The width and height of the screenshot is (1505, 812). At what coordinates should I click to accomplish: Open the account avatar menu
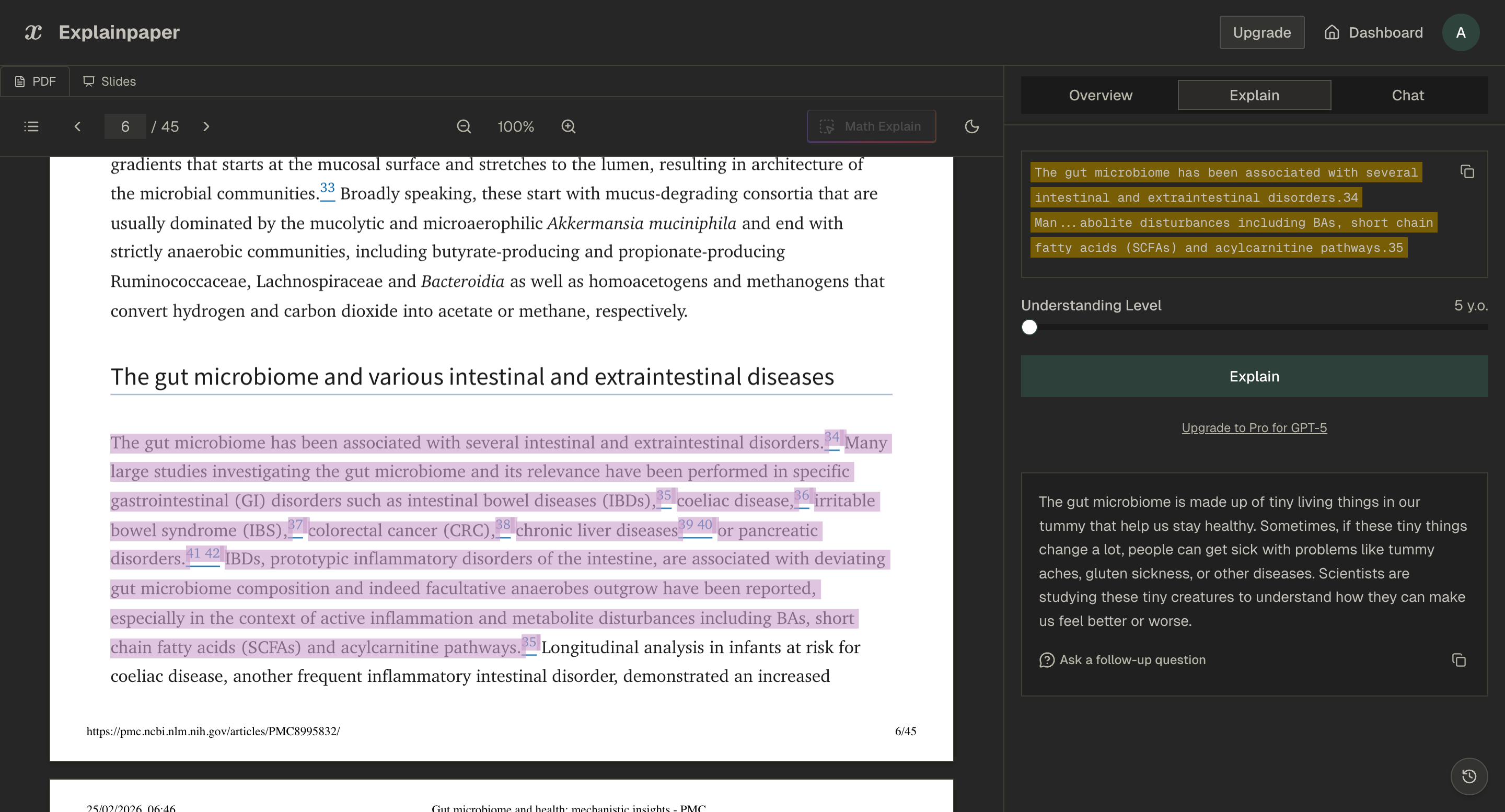tap(1461, 32)
